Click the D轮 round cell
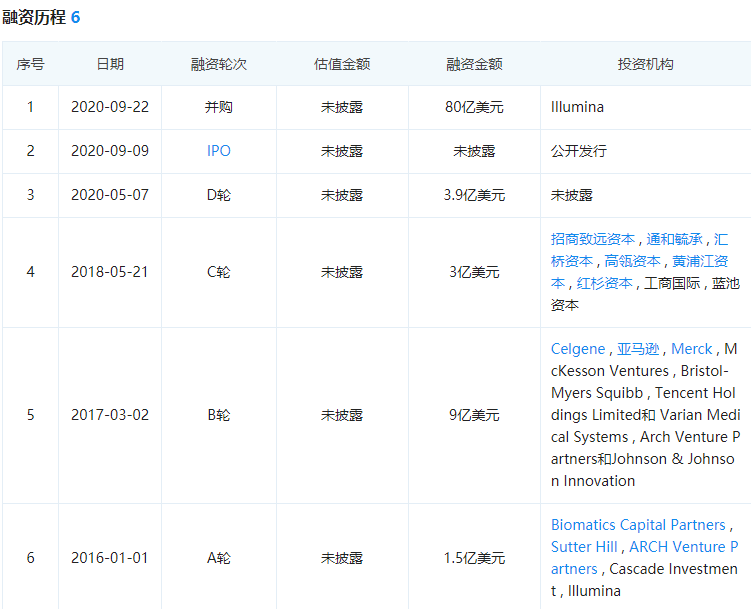Screen dimensions: 751x609 (218, 195)
